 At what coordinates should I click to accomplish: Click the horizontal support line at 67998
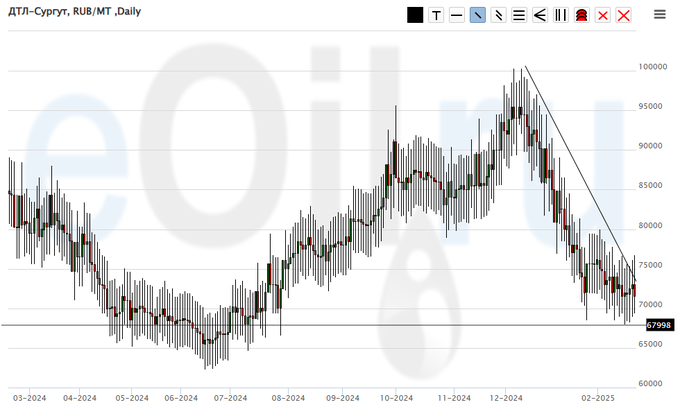(300, 325)
